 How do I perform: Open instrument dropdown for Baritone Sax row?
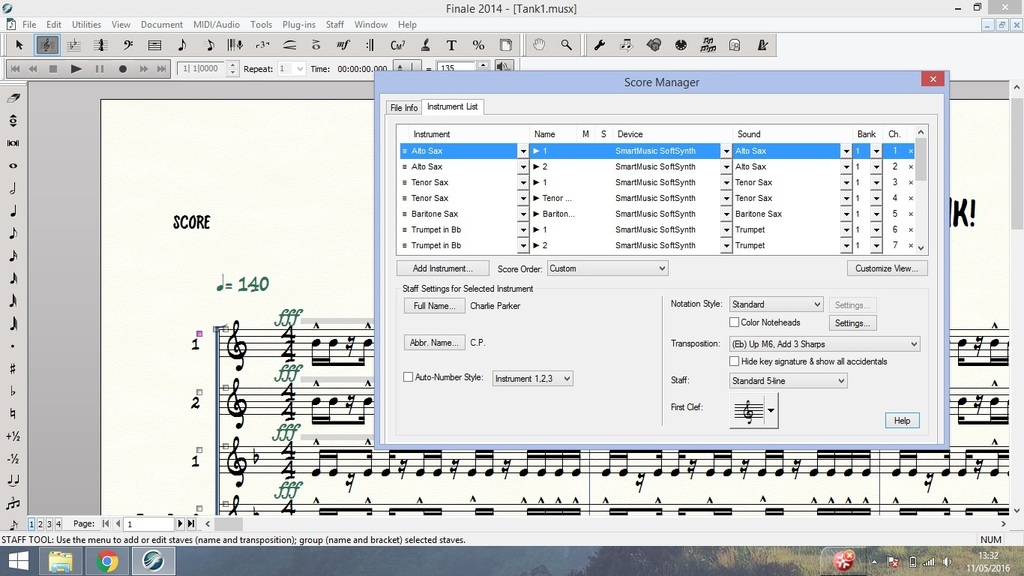(x=522, y=214)
